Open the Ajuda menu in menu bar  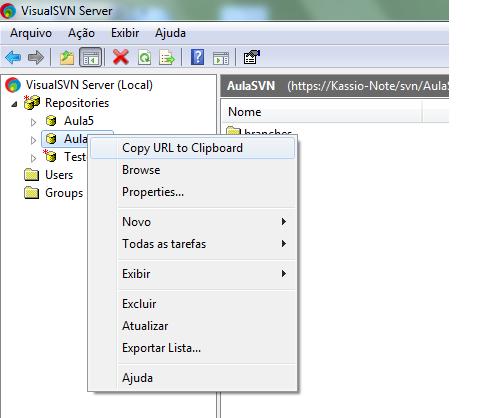pos(170,33)
